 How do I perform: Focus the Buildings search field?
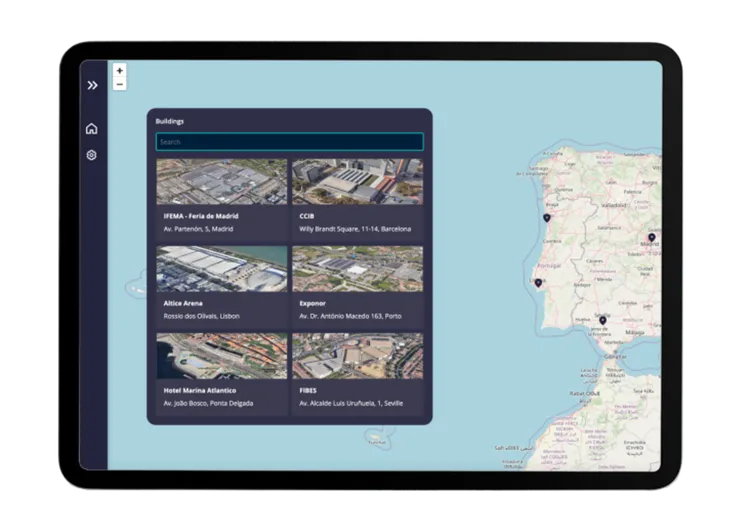289,142
